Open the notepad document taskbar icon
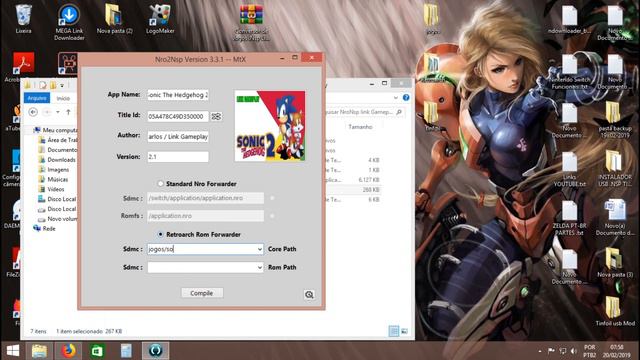 [x=126, y=351]
